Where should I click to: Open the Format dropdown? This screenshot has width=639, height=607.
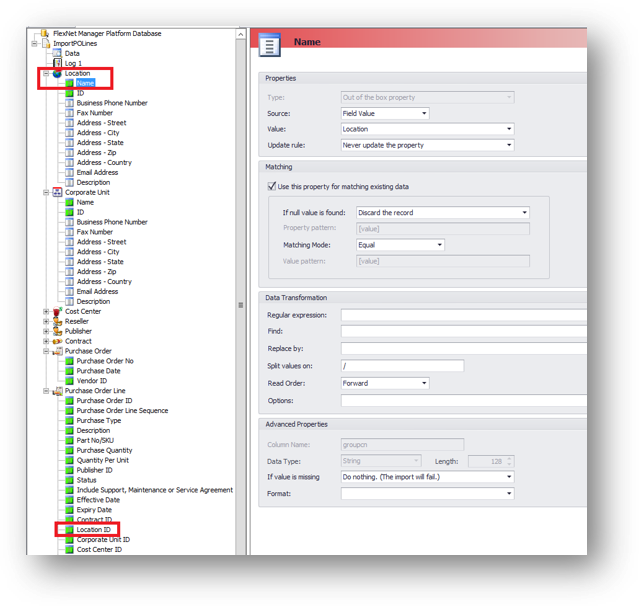[x=427, y=493]
